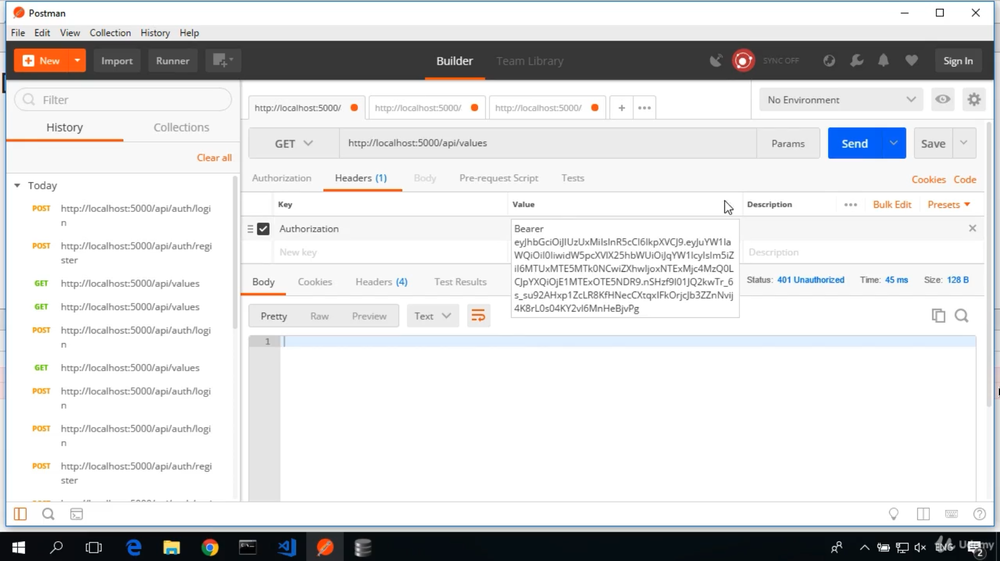Viewport: 1000px width, 561px height.
Task: Click the Import button
Action: 117,61
